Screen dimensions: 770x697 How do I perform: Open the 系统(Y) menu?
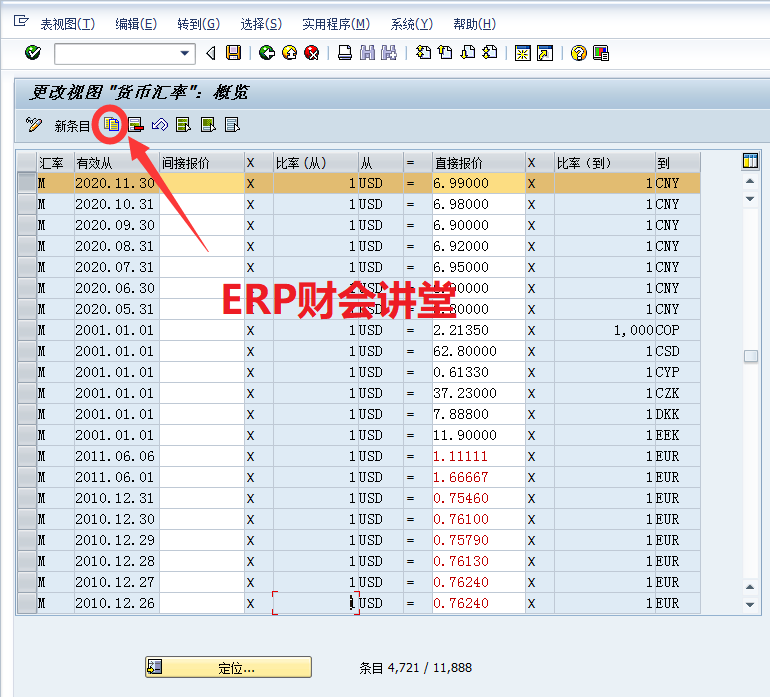tap(411, 24)
